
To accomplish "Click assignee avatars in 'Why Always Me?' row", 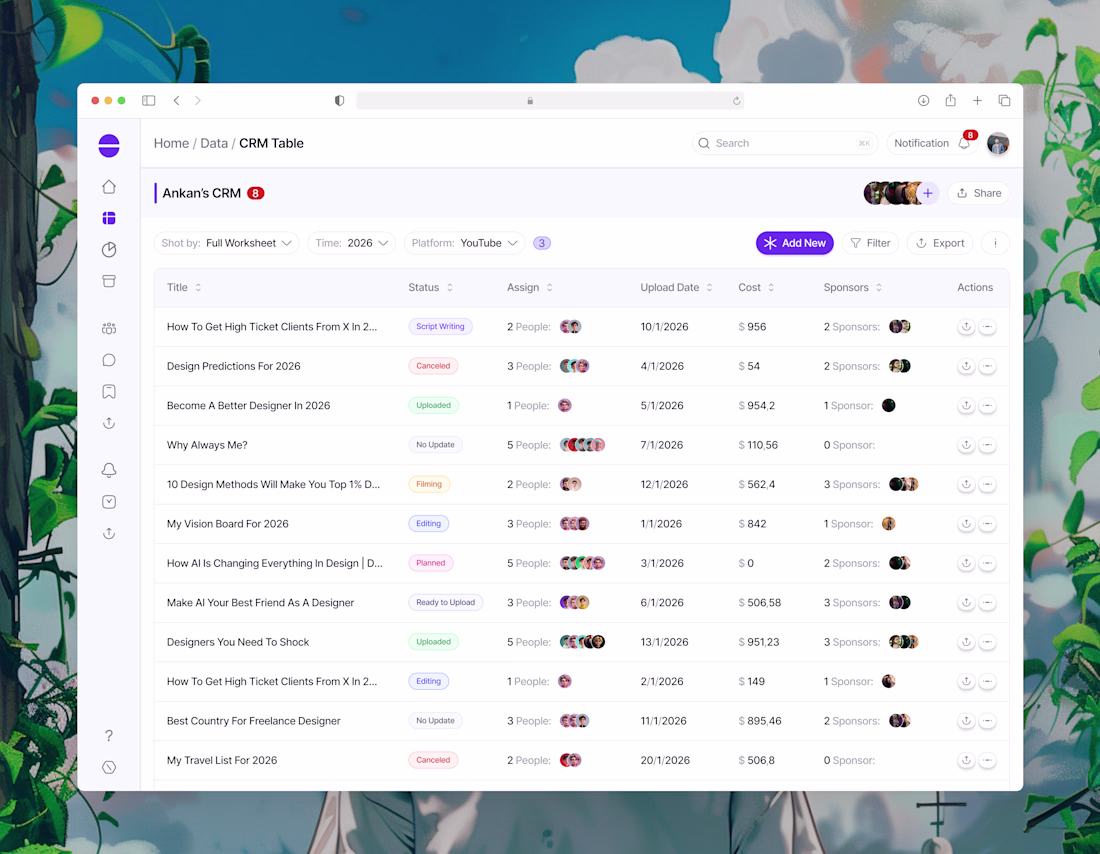I will click(582, 445).
